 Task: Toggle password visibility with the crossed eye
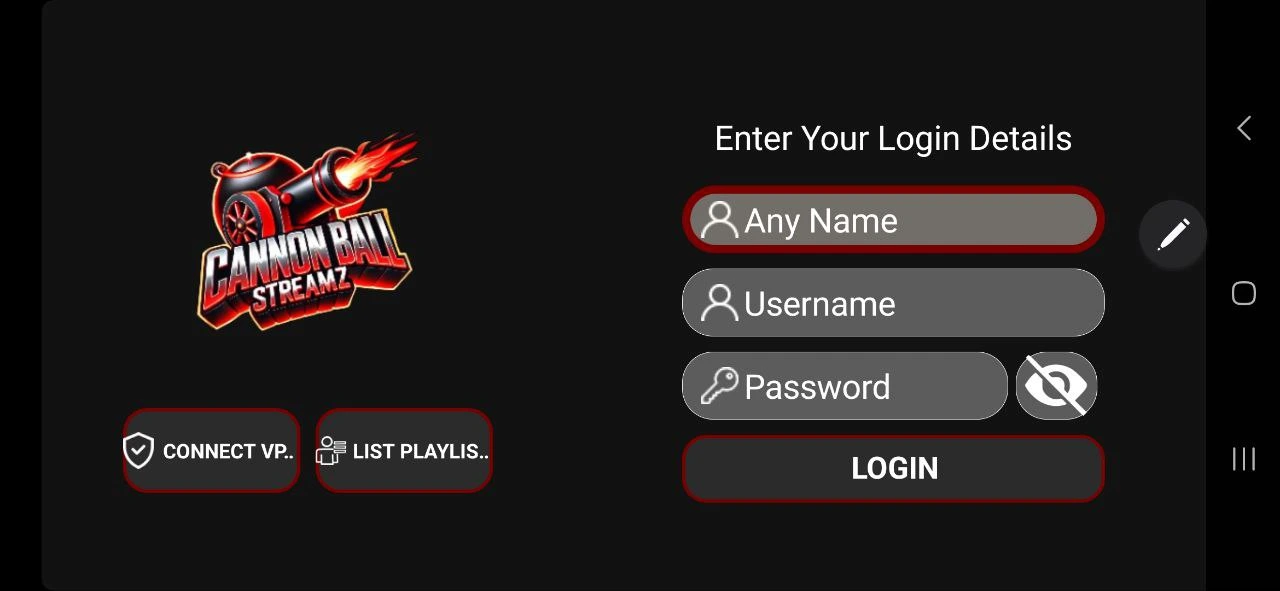click(1057, 386)
